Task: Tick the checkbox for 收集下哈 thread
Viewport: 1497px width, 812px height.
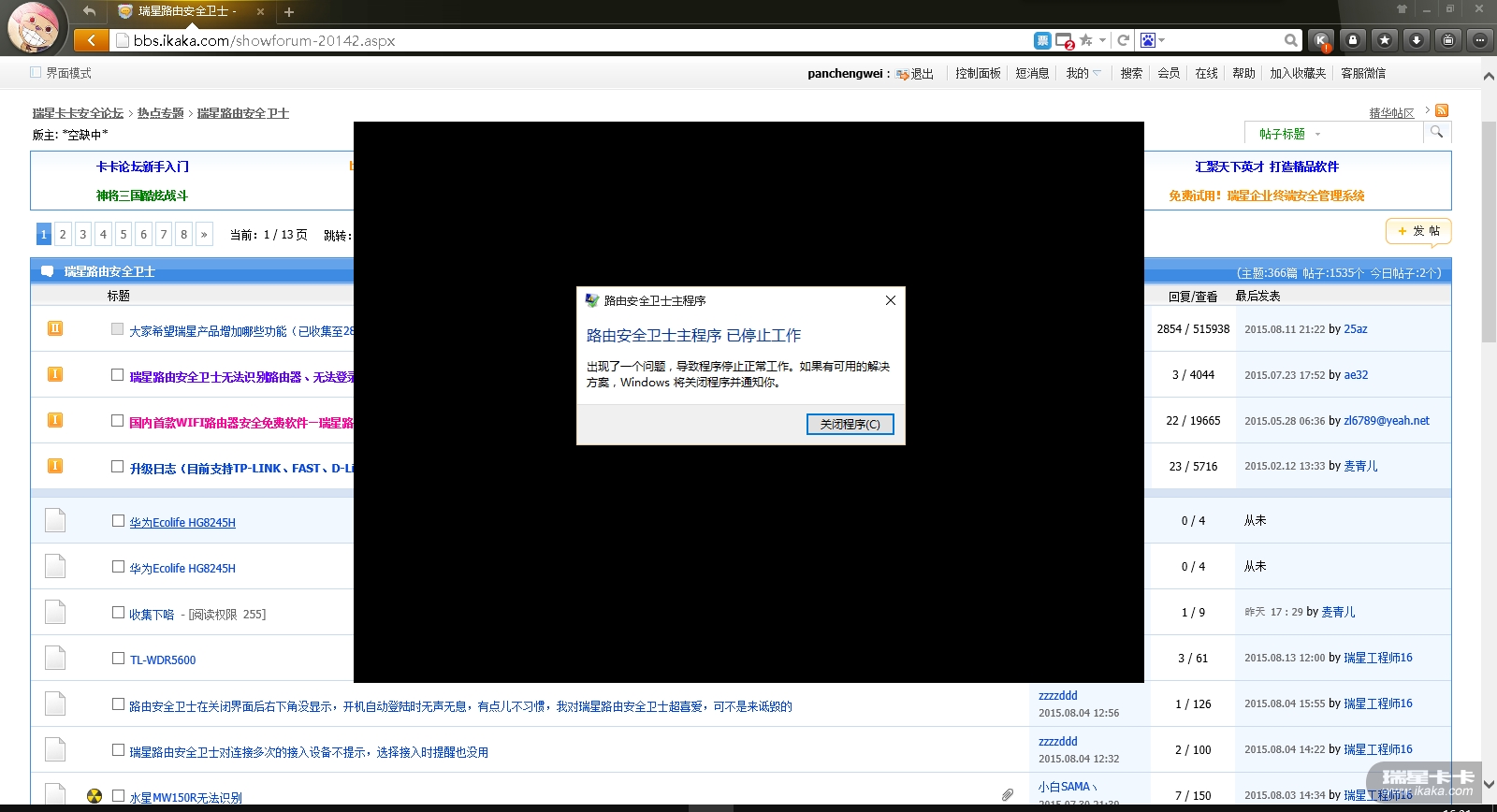Action: 118,613
